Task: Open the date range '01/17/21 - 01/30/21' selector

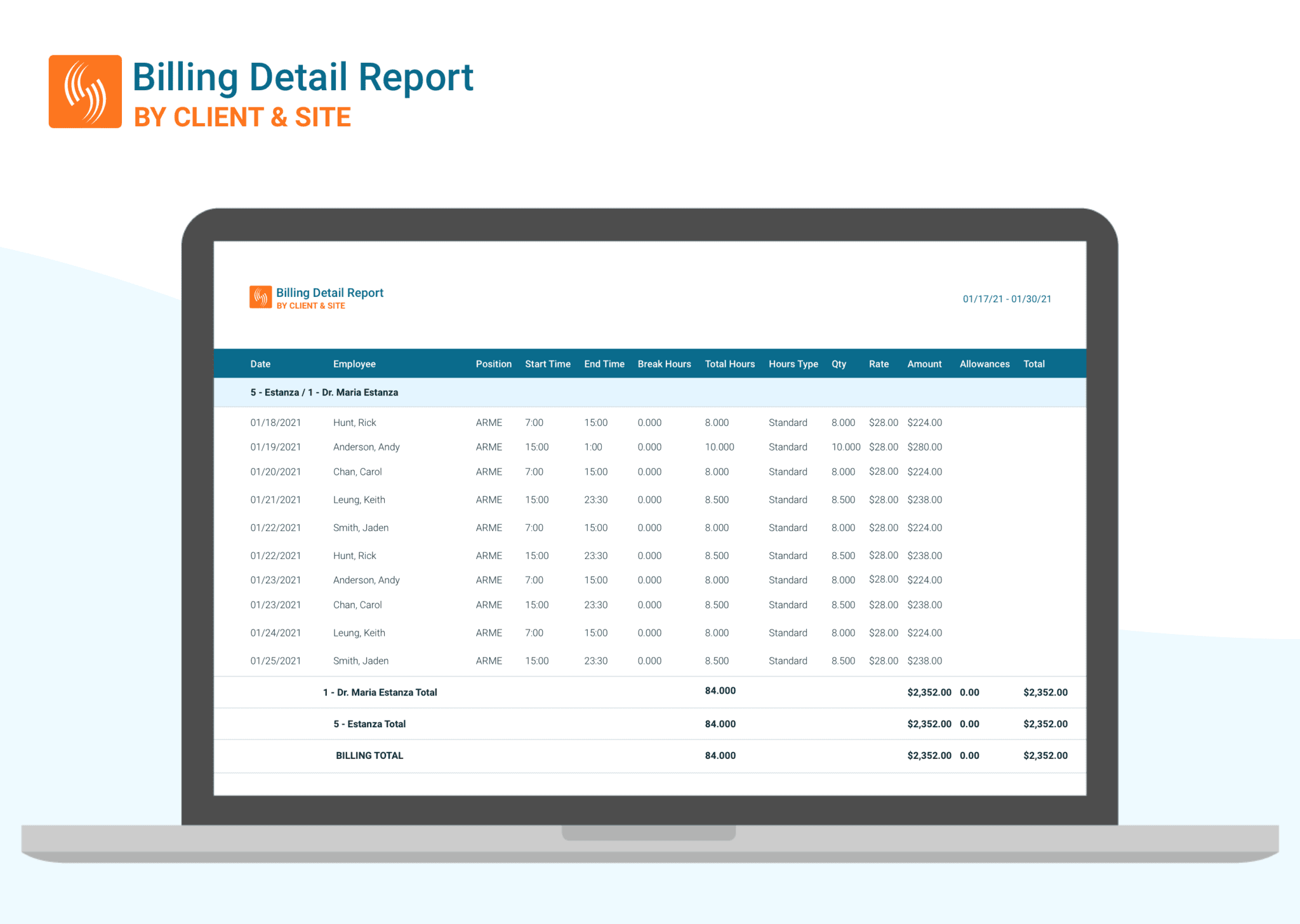Action: point(1007,298)
